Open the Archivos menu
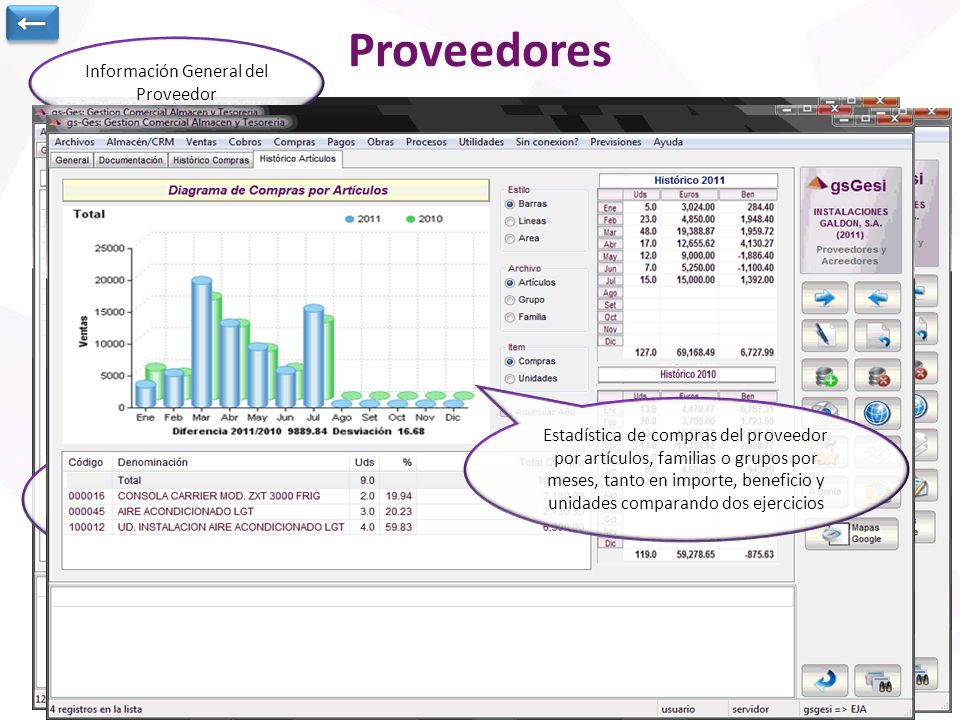 (x=74, y=142)
